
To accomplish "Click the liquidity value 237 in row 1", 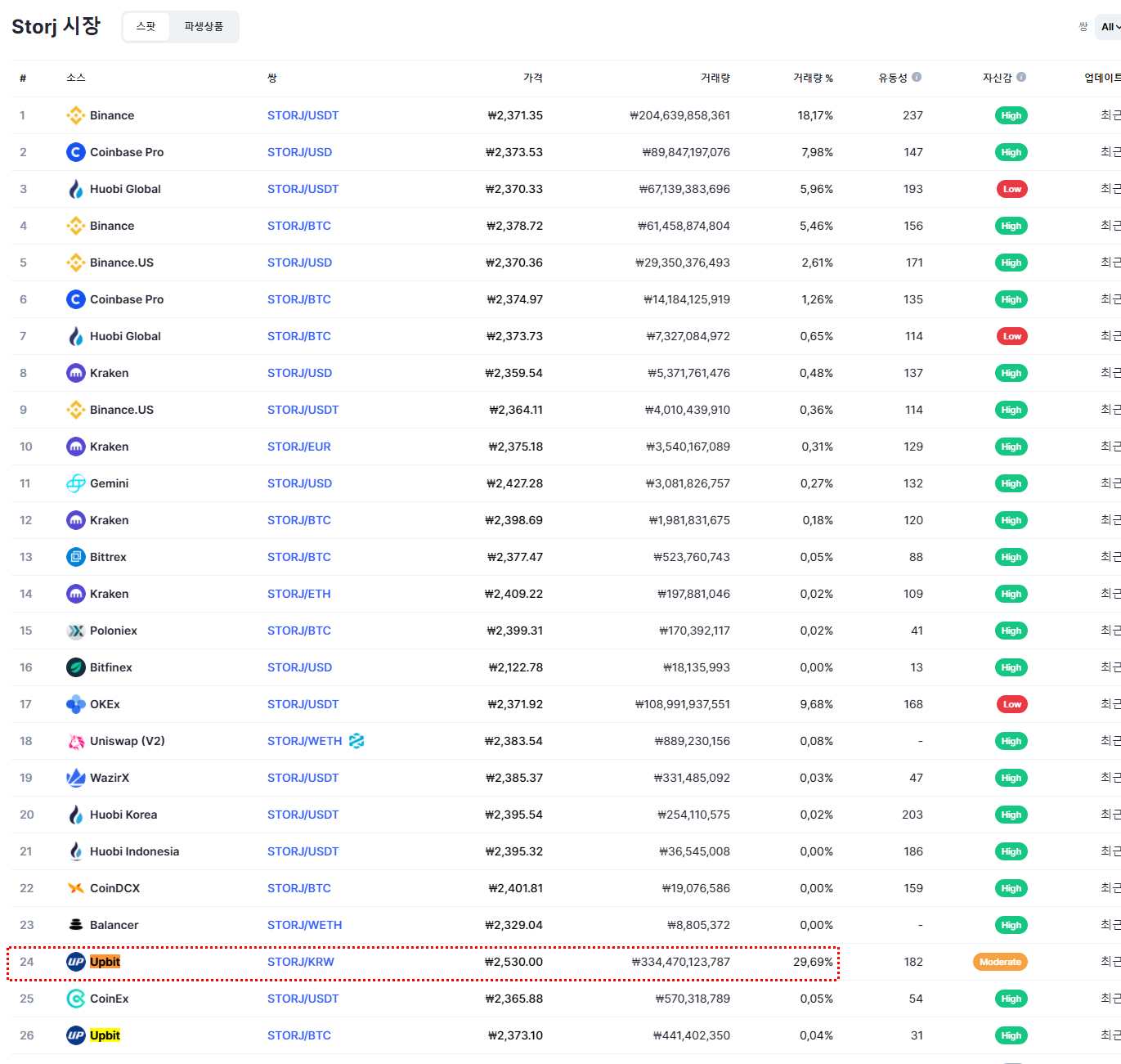I will pos(912,115).
